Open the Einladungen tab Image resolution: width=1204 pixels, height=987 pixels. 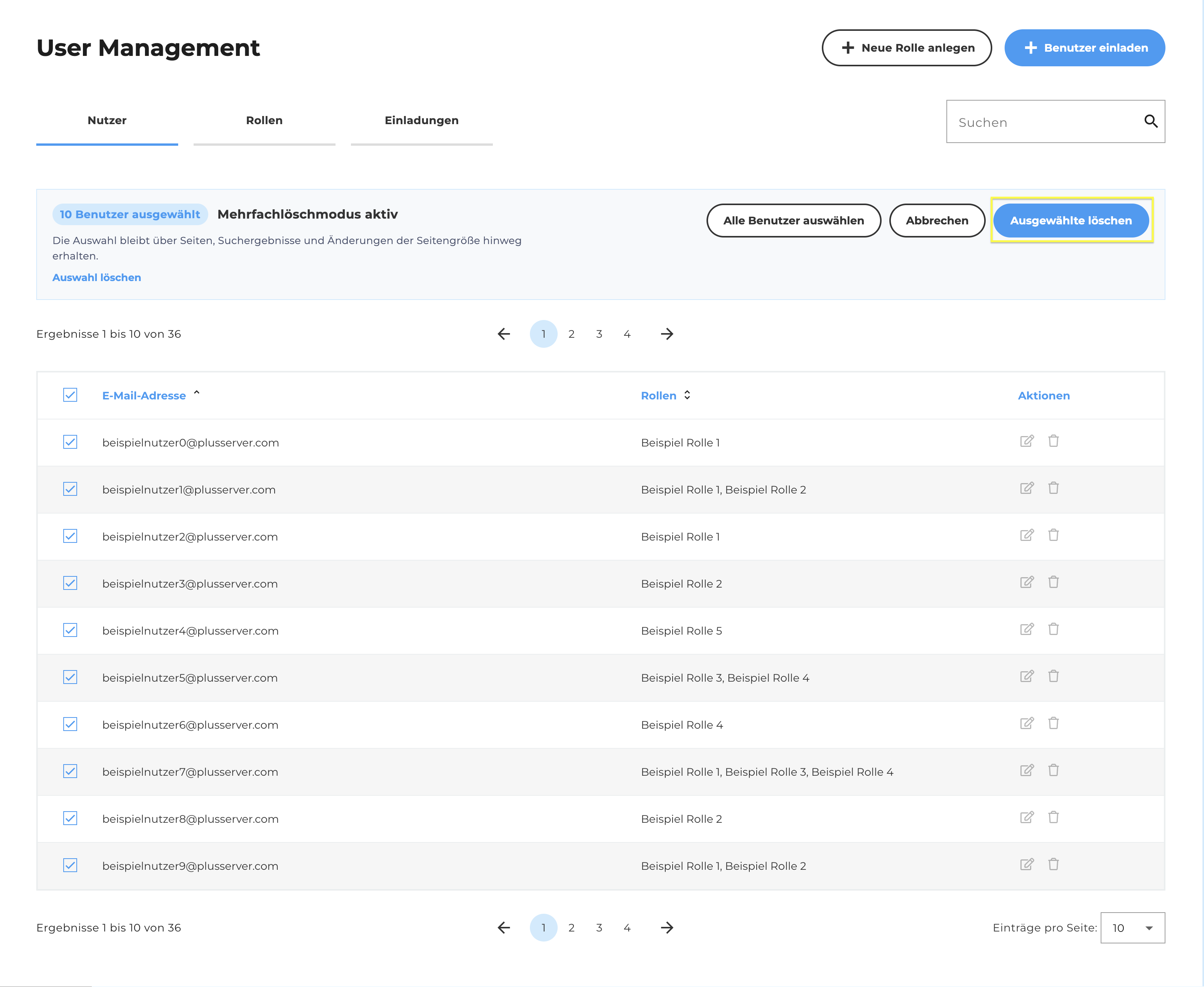(422, 121)
